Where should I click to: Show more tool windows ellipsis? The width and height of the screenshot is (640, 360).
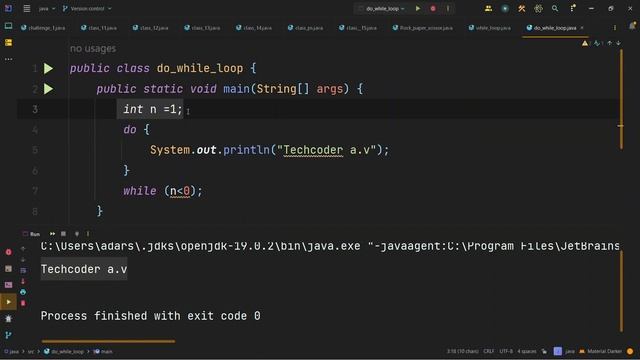(x=8, y=59)
